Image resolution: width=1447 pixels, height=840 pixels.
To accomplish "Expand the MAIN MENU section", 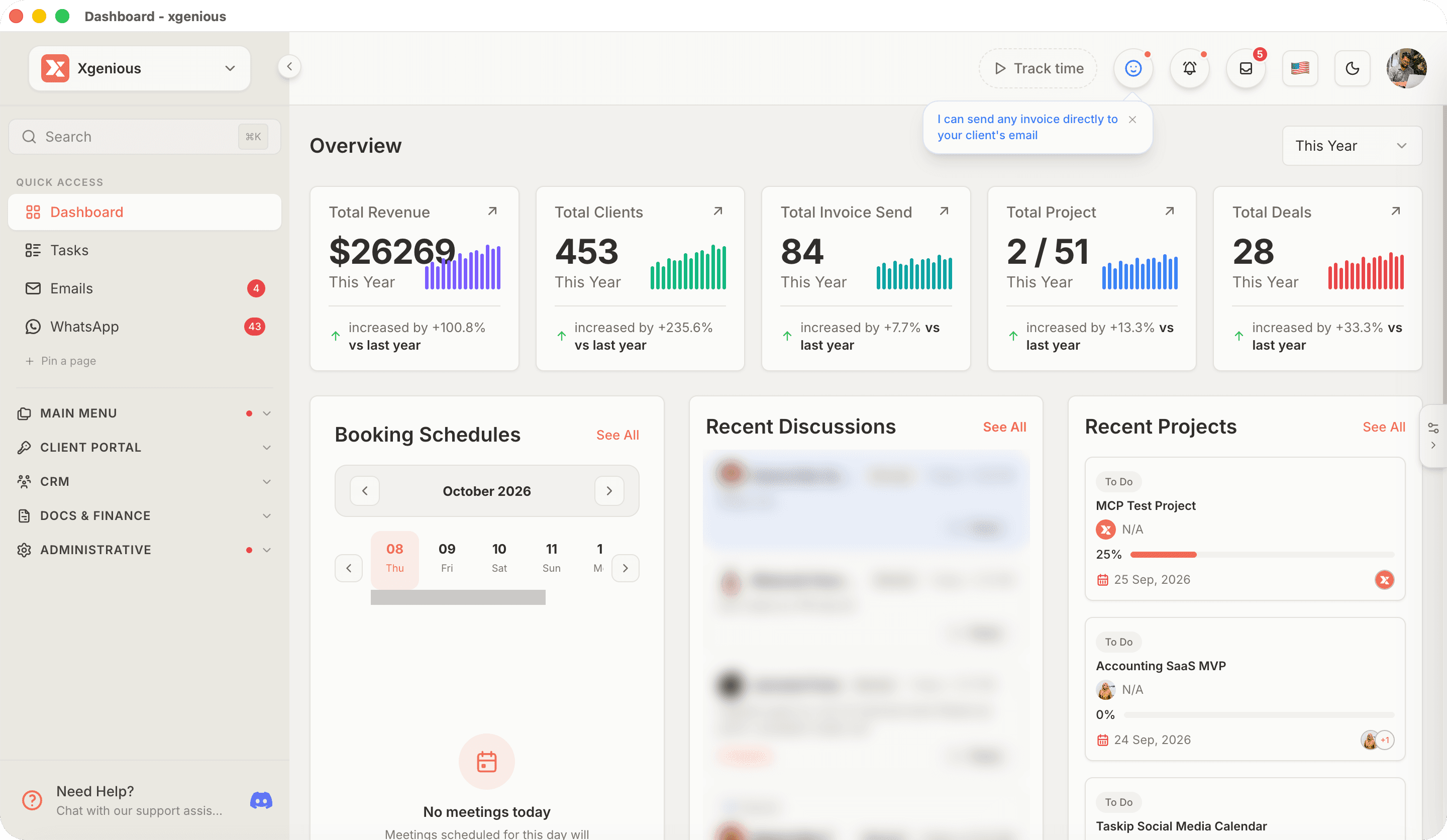I will tap(145, 413).
